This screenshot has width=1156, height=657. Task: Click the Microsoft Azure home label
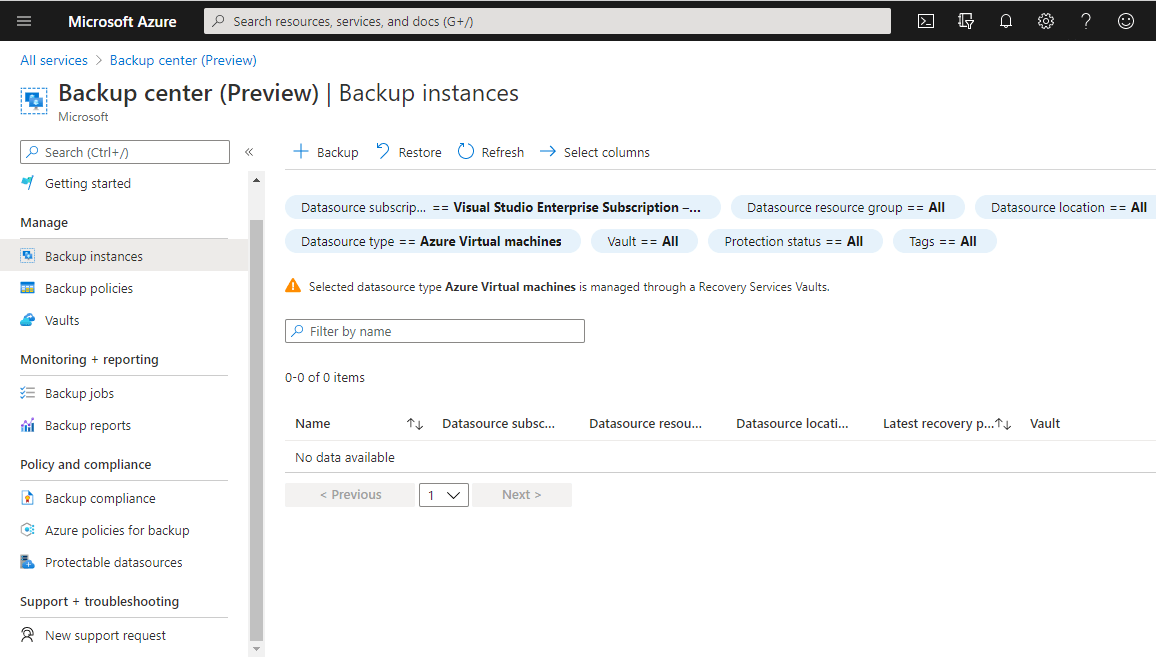[x=122, y=21]
